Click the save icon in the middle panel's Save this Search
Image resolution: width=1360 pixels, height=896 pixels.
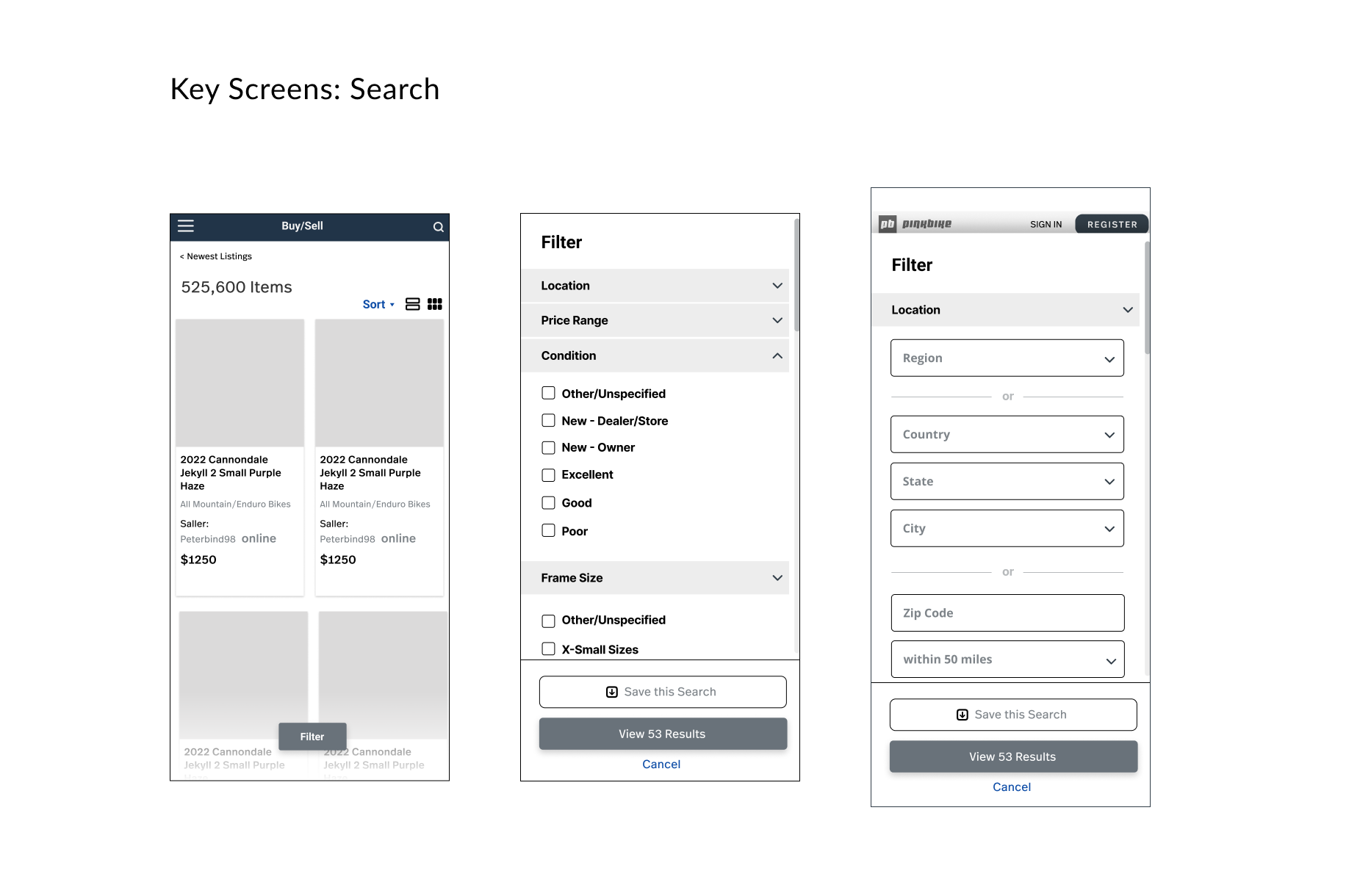point(611,692)
